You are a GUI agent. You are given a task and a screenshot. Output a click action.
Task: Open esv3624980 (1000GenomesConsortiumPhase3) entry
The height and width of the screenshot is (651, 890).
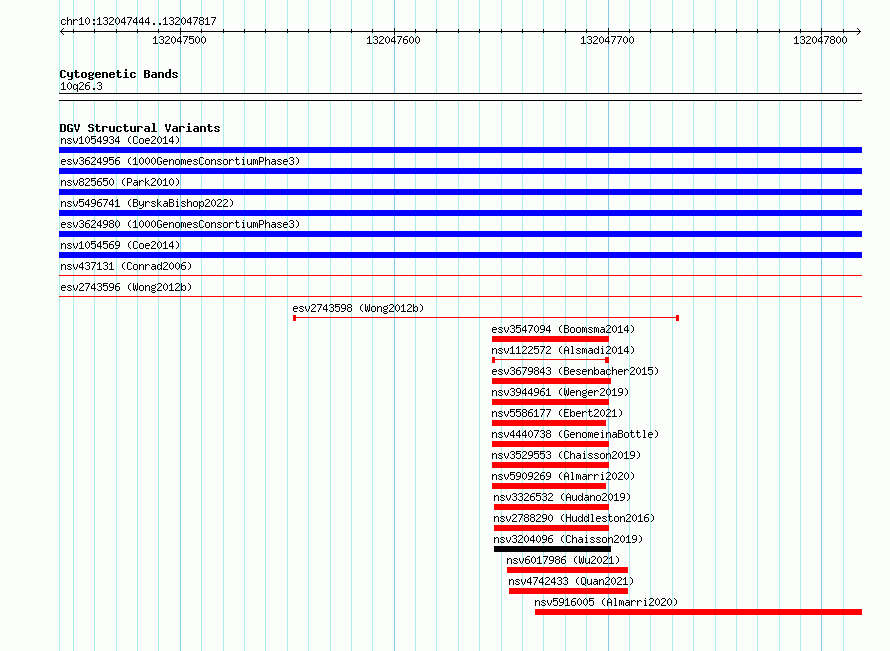(x=180, y=224)
